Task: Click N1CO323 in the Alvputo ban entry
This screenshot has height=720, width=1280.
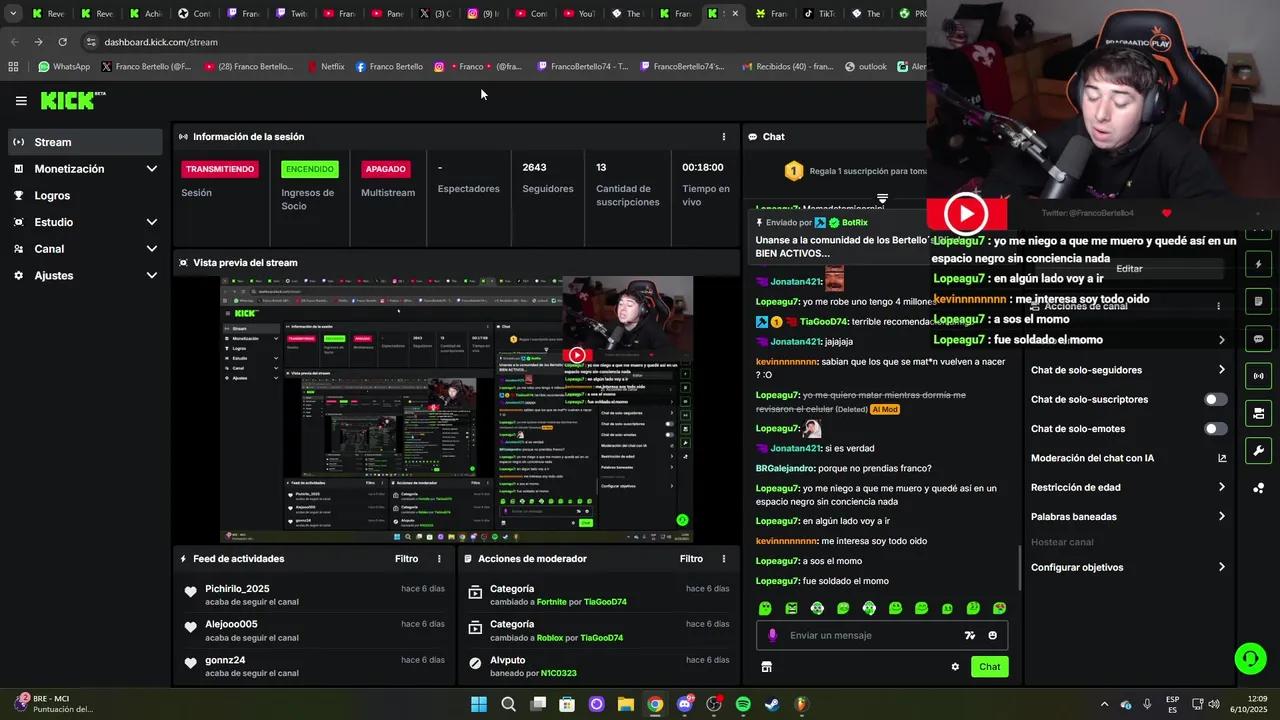Action: point(559,674)
